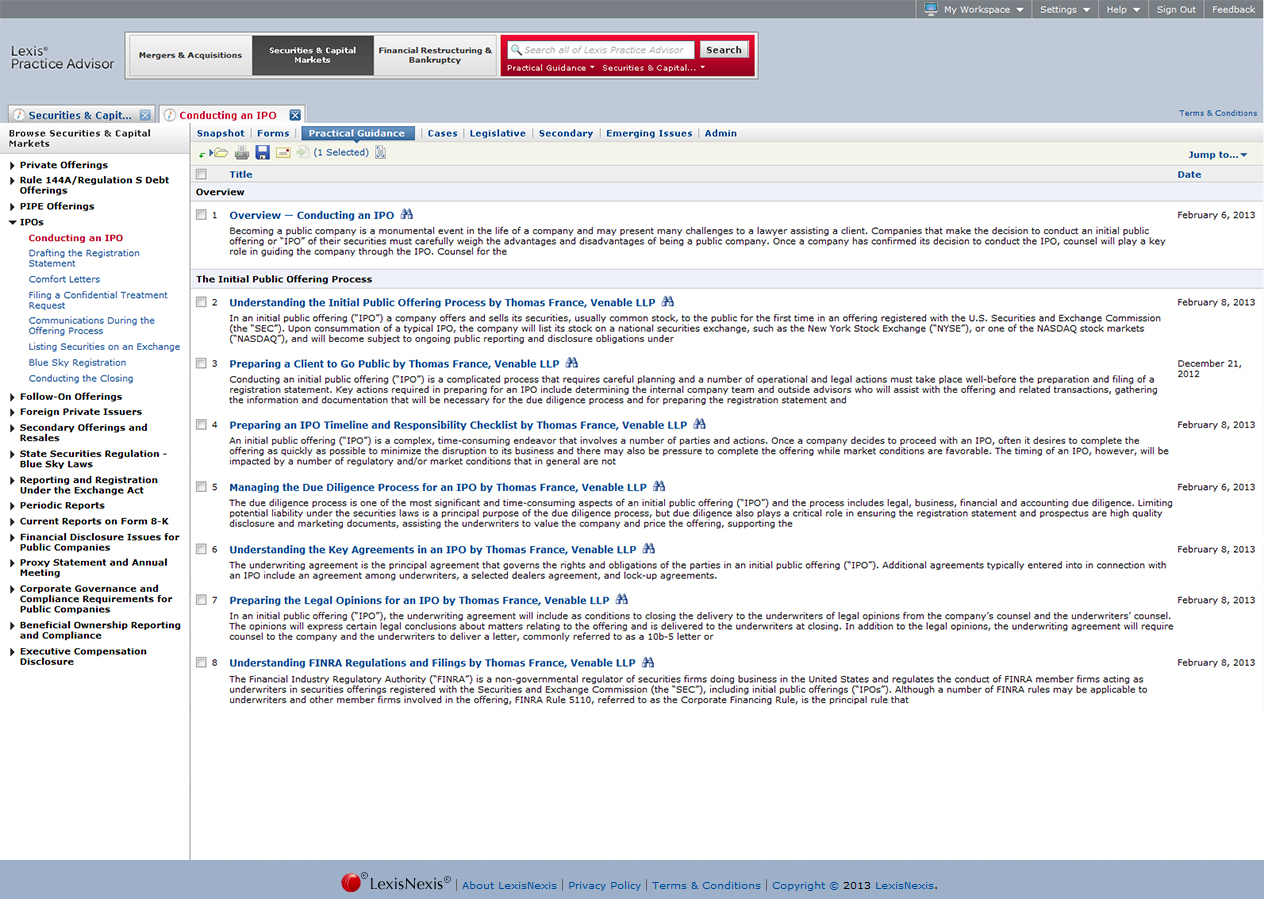
Task: Click the export document icon with green arrow
Action: 302,153
